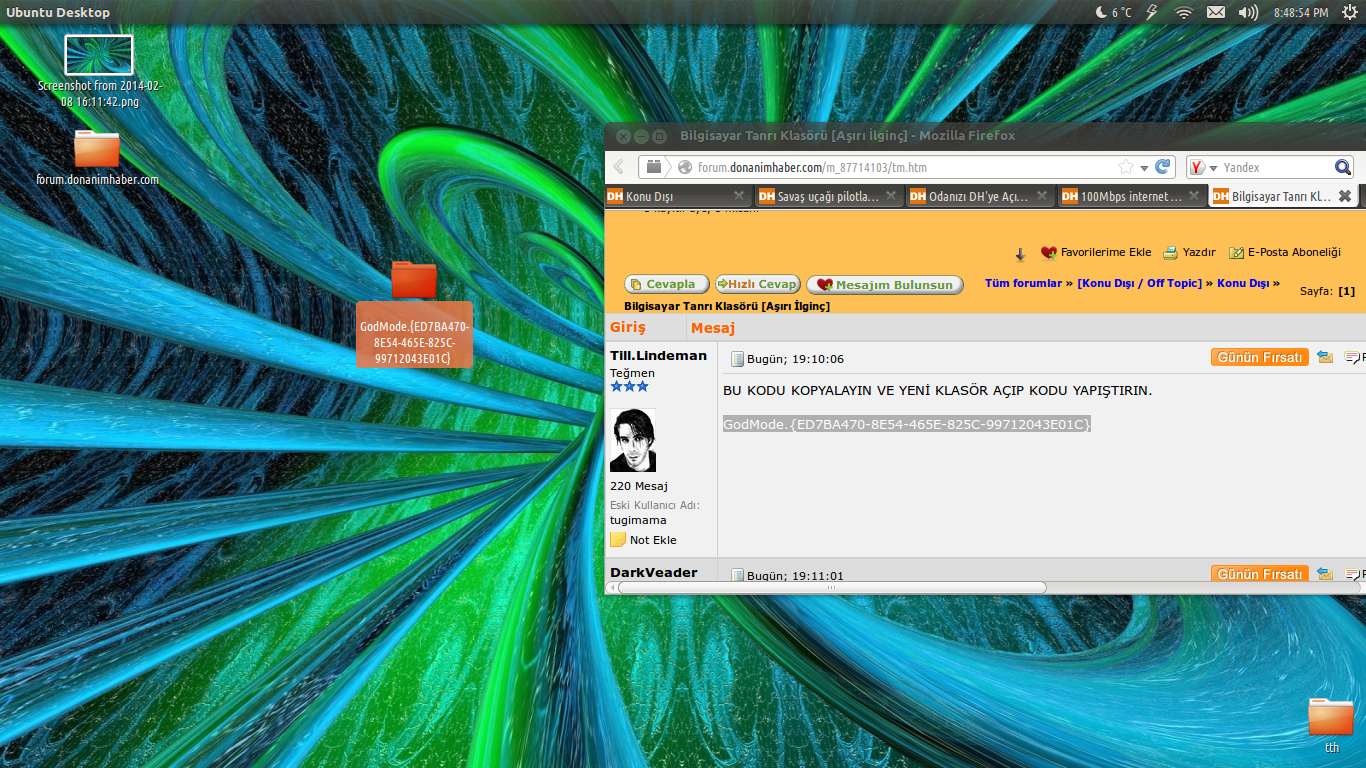Click the post icon beside 'Bugün; 19:11:01'
The image size is (1366, 768).
pyautogui.click(x=737, y=576)
